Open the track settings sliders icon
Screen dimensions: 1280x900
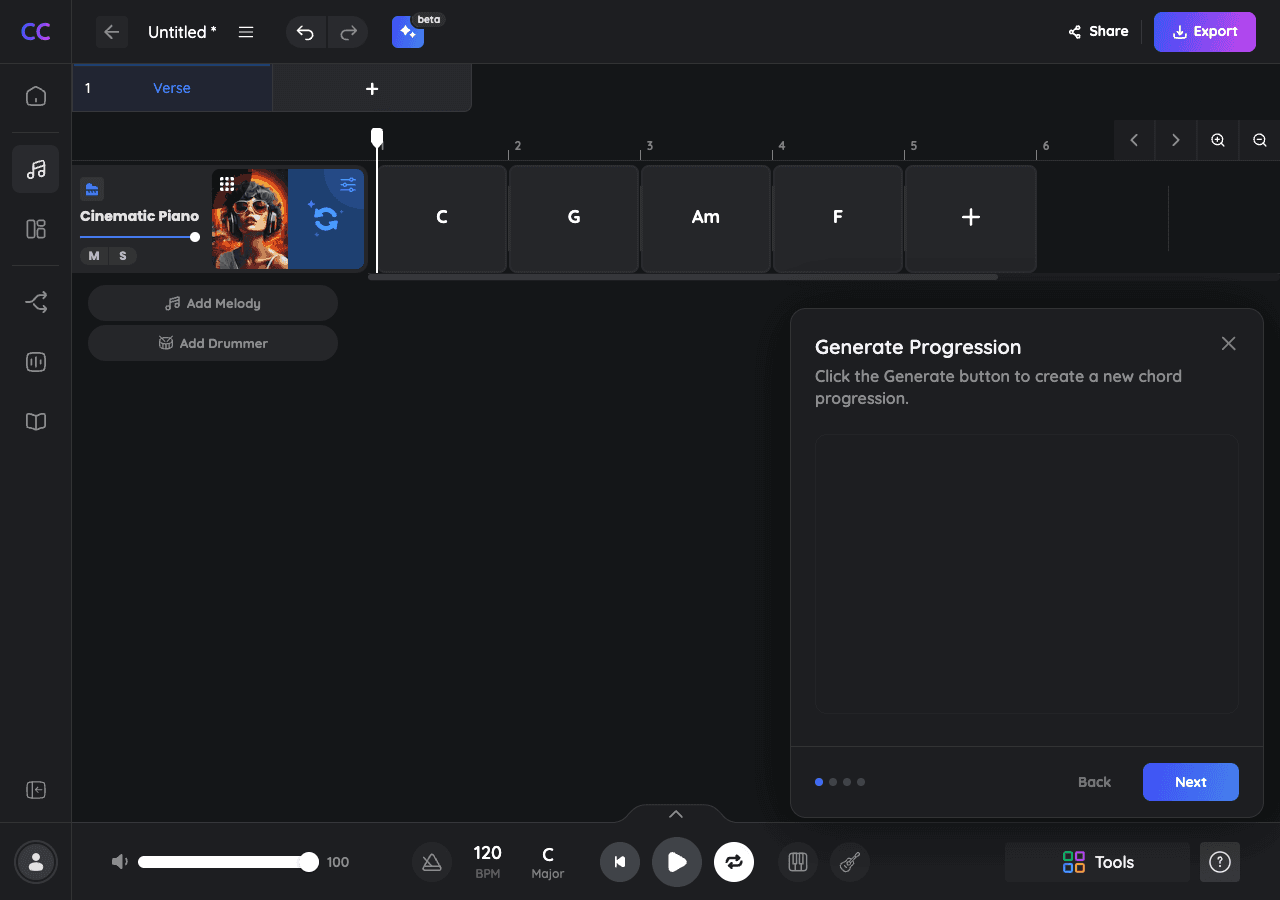pos(348,185)
